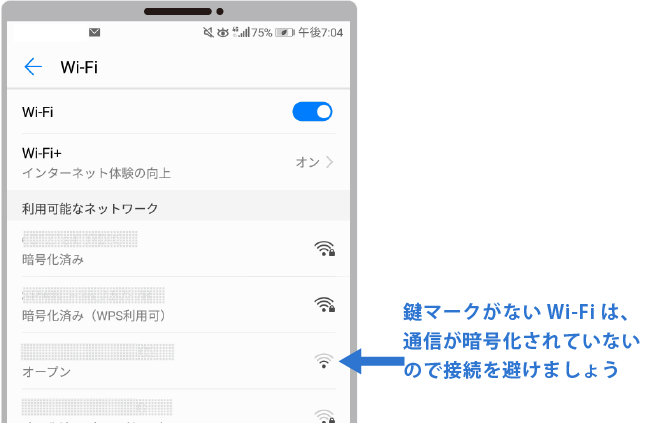Open Wi-Fi+ settings via the chevron arrow
650x423 pixels.
tap(330, 162)
